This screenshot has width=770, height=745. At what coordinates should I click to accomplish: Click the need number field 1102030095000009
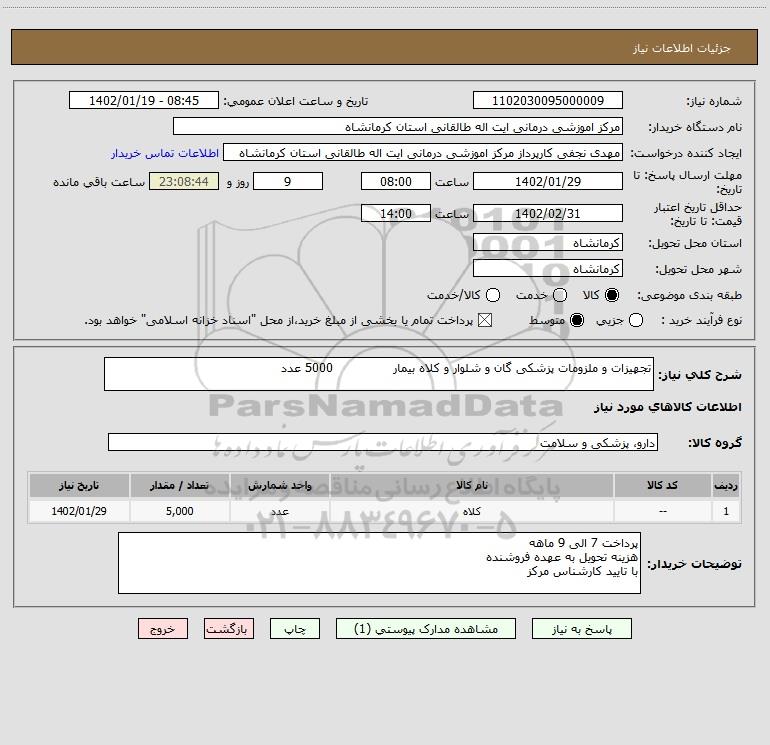548,100
